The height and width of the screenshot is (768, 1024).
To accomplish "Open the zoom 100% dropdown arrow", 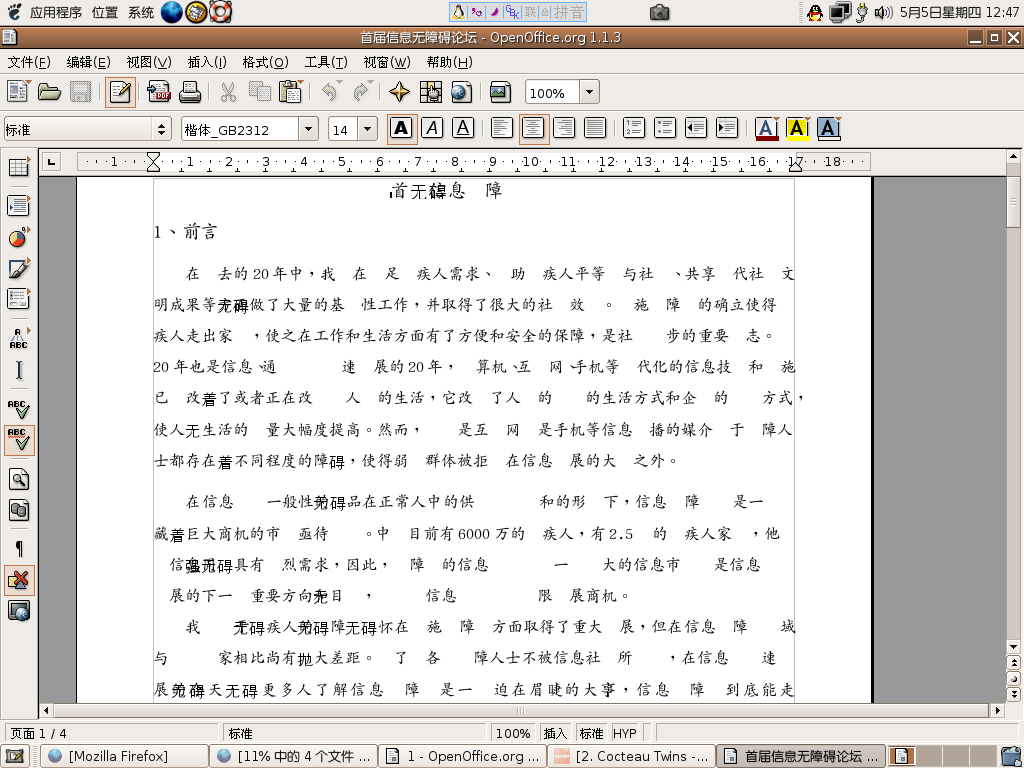I will (589, 92).
